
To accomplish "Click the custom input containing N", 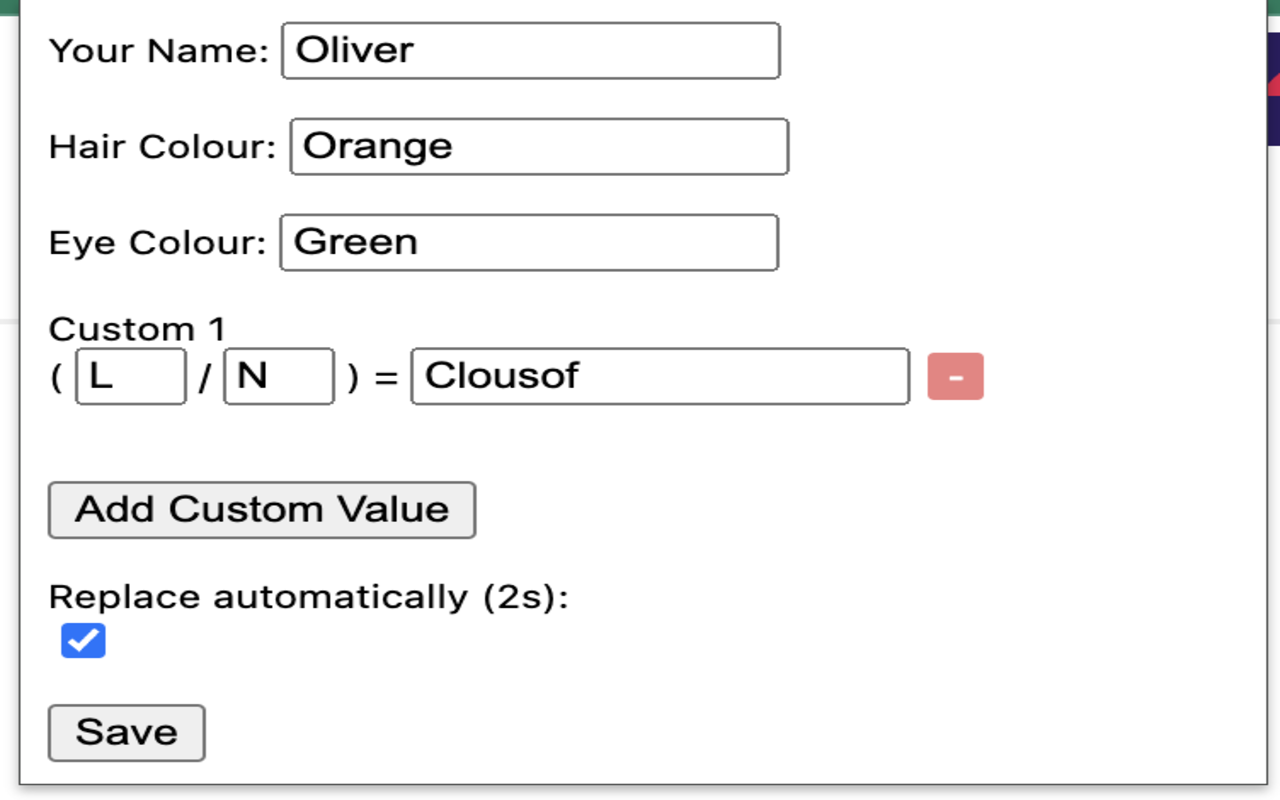I will pyautogui.click(x=279, y=377).
